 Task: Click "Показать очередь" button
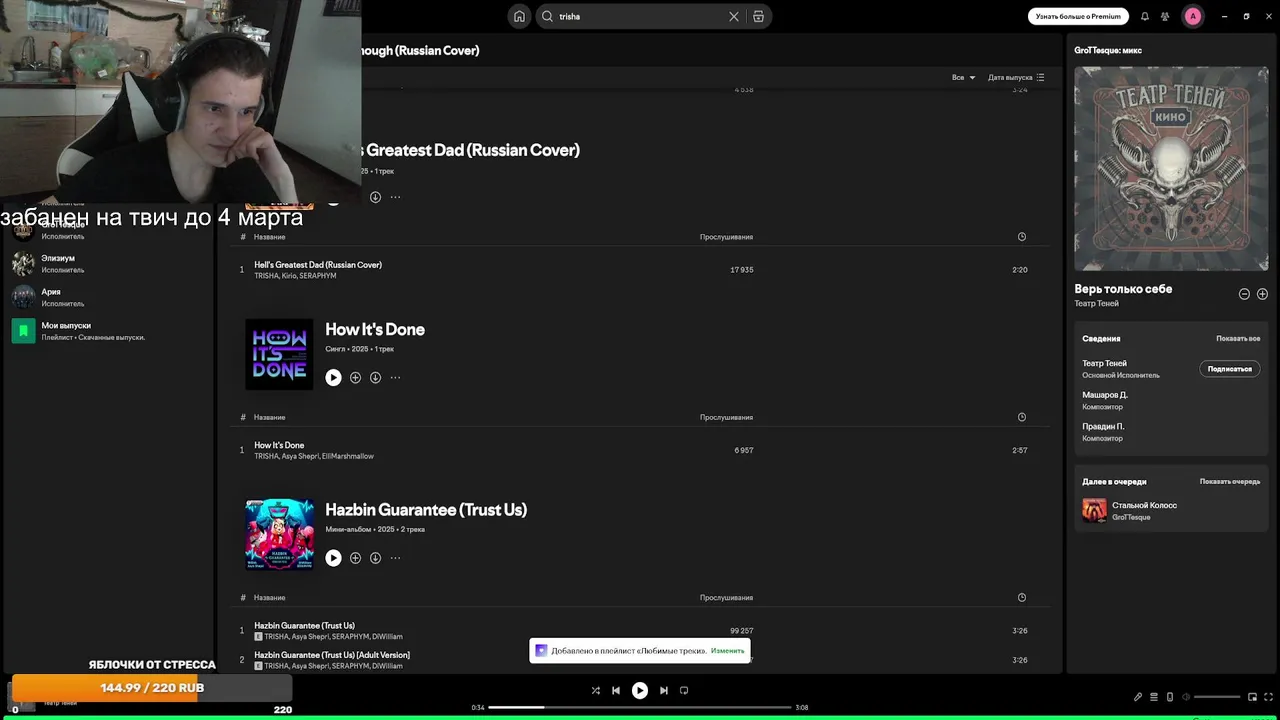tap(1230, 482)
